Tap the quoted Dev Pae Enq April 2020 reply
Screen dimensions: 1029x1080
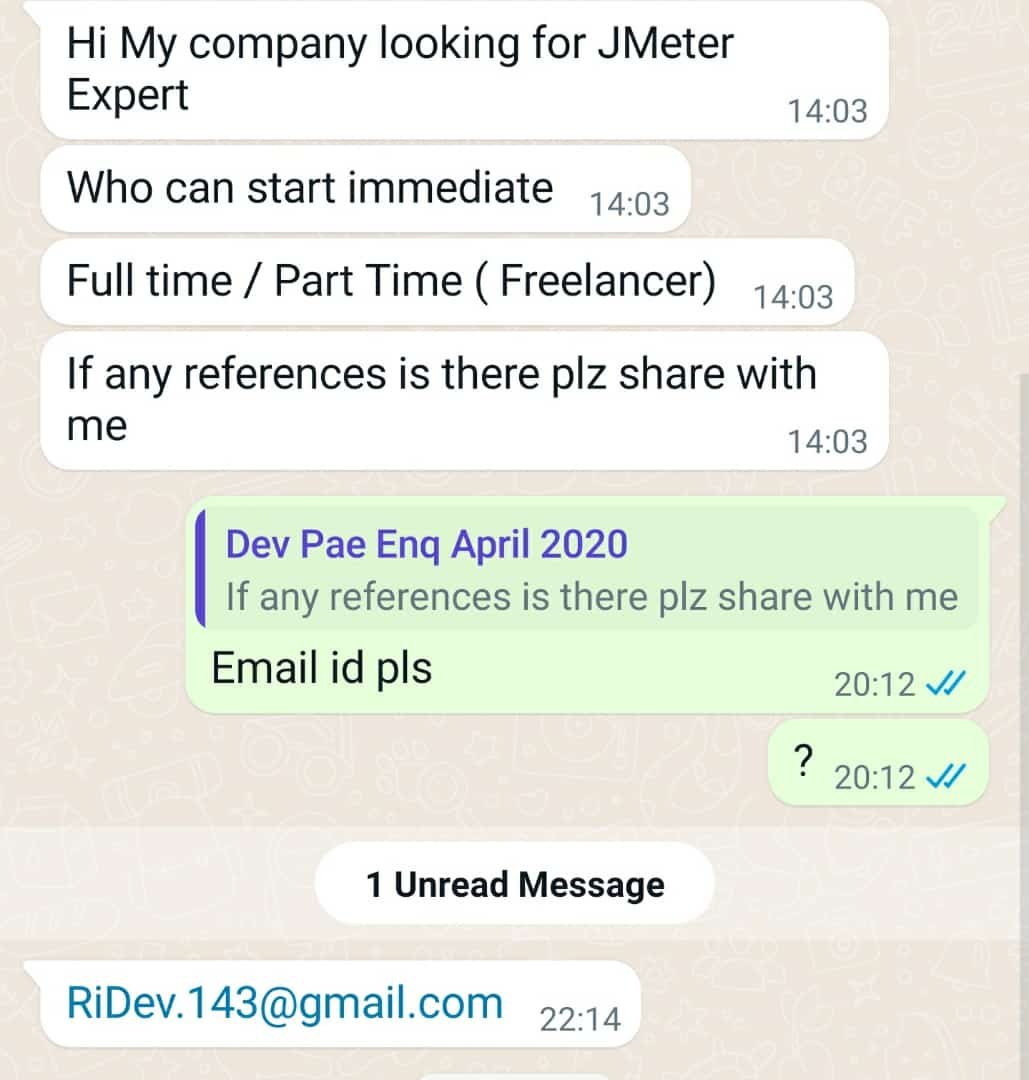588,569
